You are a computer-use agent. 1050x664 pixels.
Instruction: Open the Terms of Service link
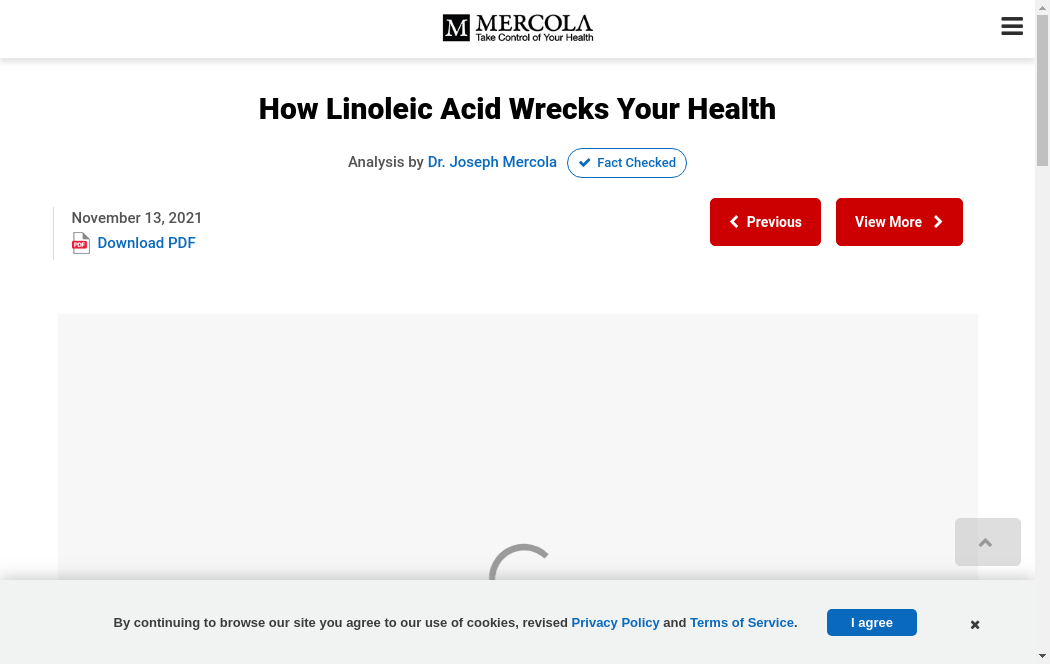click(x=742, y=622)
